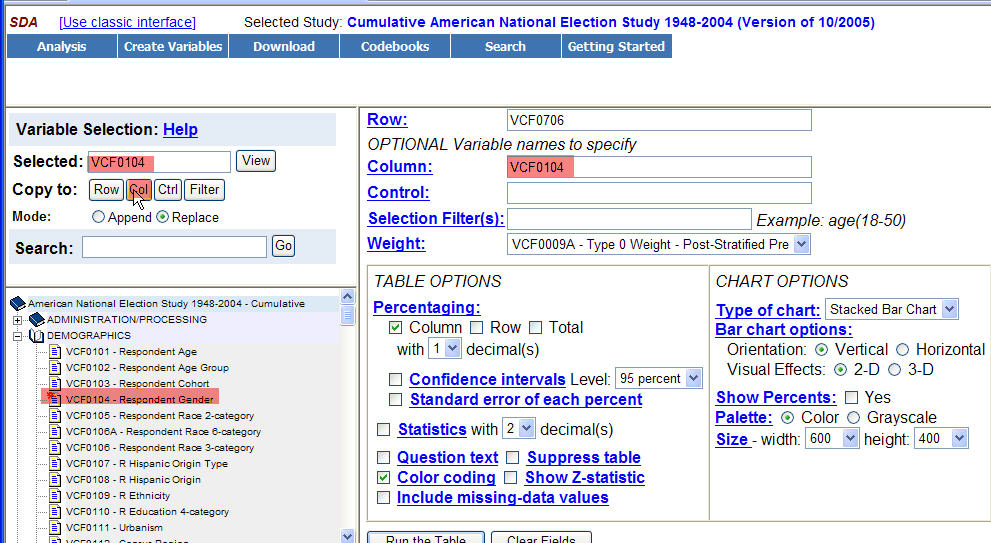
Task: Expand the ADMINISTRATION/PROCESSING tree node
Action: pyautogui.click(x=18, y=320)
